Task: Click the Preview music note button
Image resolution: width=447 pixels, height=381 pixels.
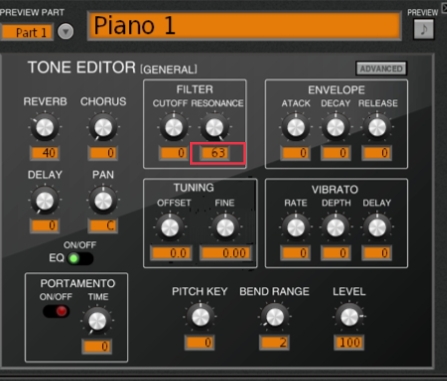Action: click(423, 29)
